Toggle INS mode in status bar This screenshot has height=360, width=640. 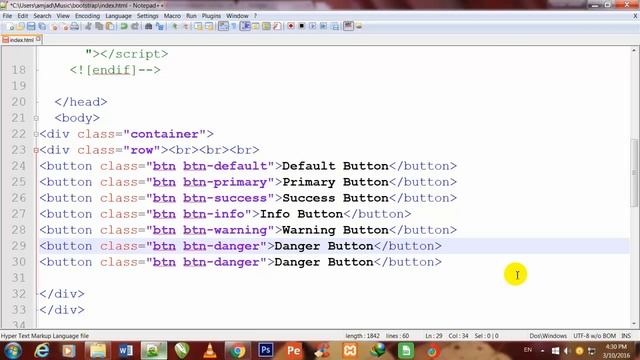[x=626, y=336]
